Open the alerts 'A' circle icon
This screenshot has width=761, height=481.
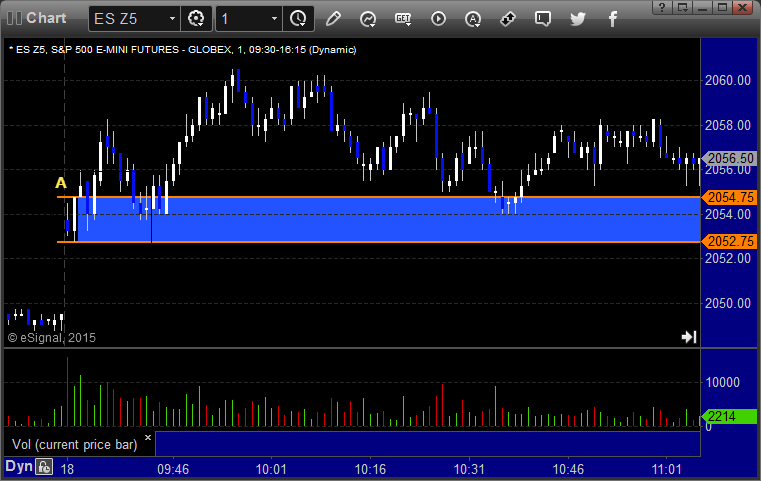click(473, 19)
